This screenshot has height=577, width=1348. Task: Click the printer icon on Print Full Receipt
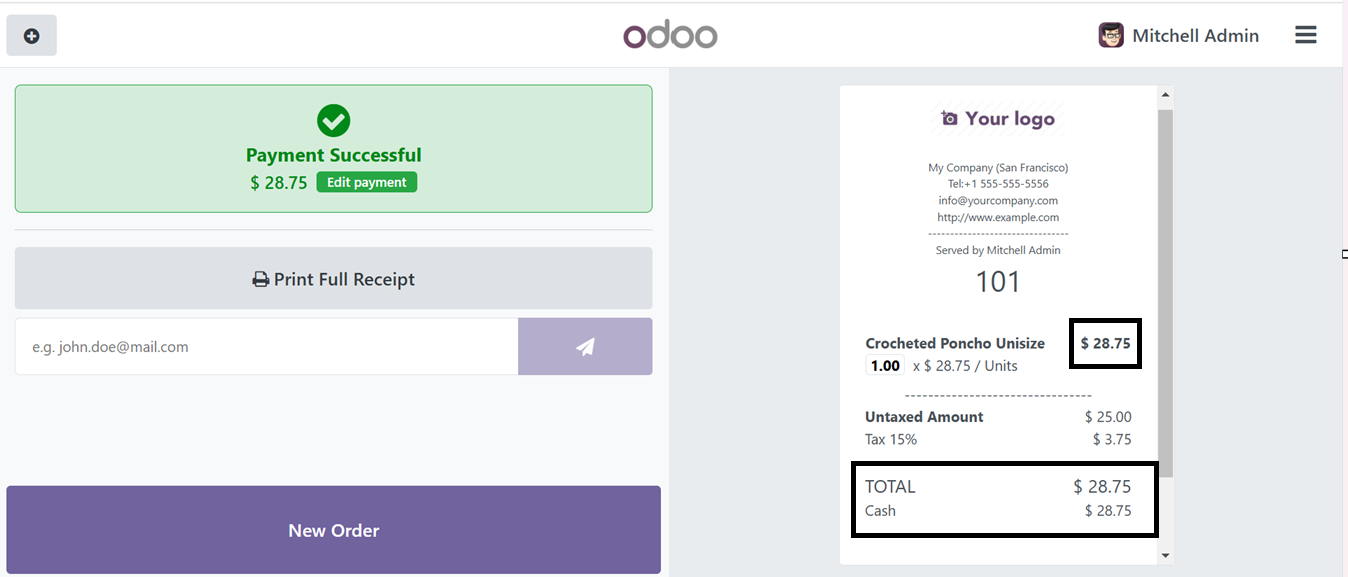click(260, 280)
